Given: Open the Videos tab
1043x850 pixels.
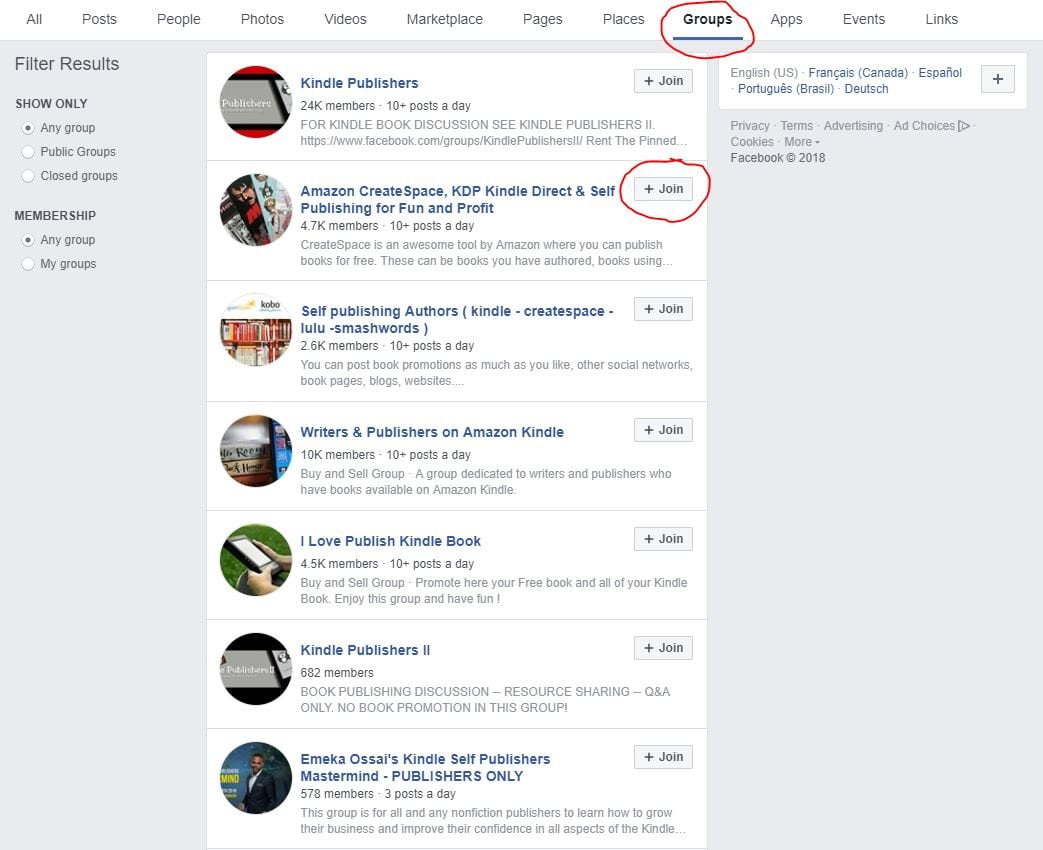Looking at the screenshot, I should coord(345,19).
